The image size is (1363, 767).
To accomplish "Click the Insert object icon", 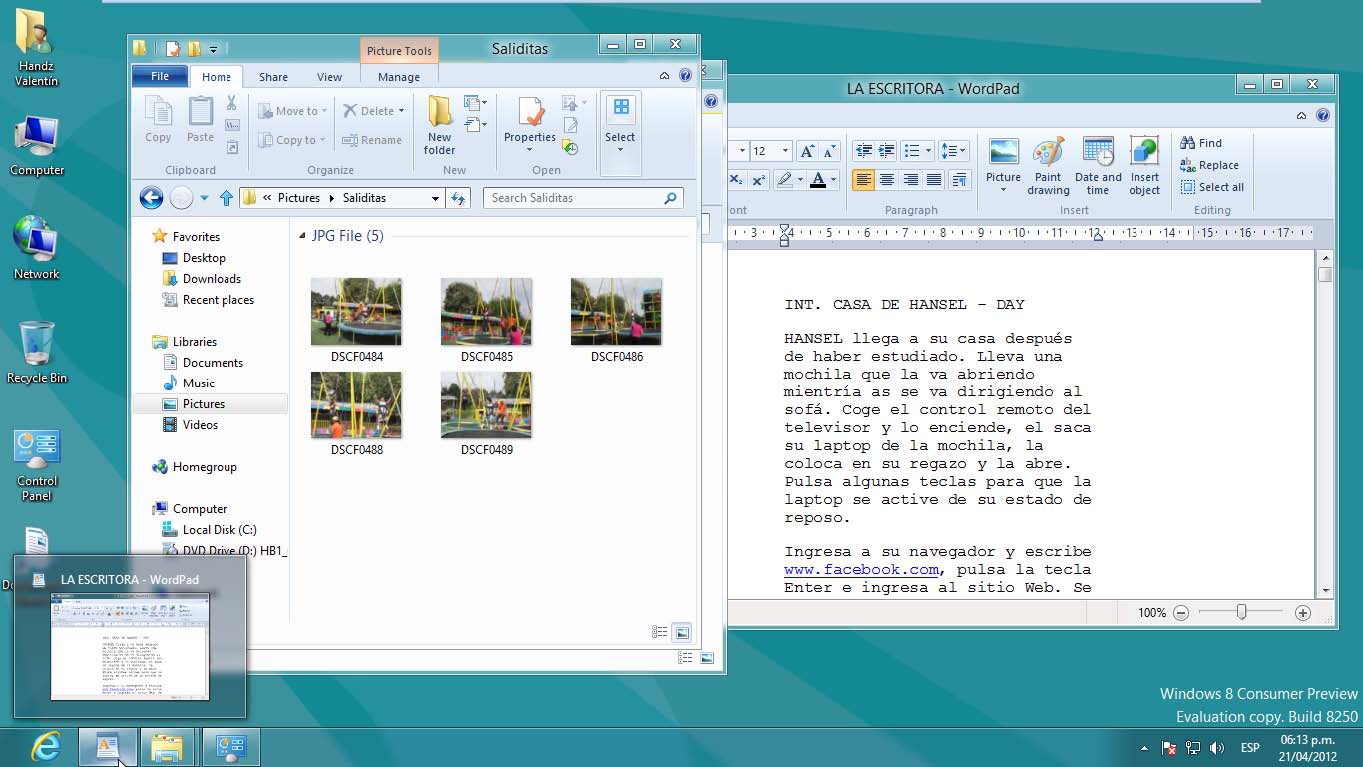I will [x=1144, y=165].
